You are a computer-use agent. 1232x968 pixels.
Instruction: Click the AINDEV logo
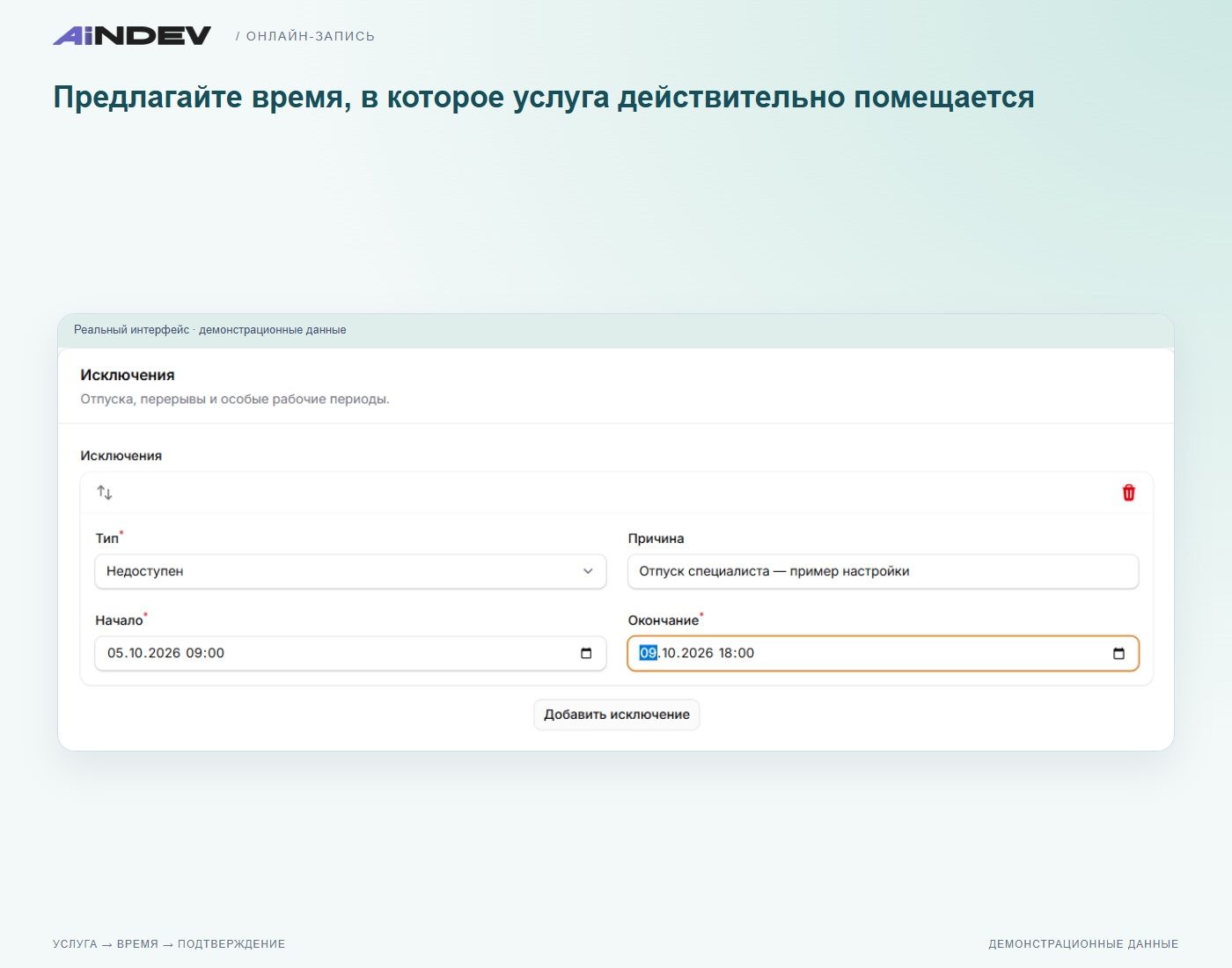[x=132, y=36]
